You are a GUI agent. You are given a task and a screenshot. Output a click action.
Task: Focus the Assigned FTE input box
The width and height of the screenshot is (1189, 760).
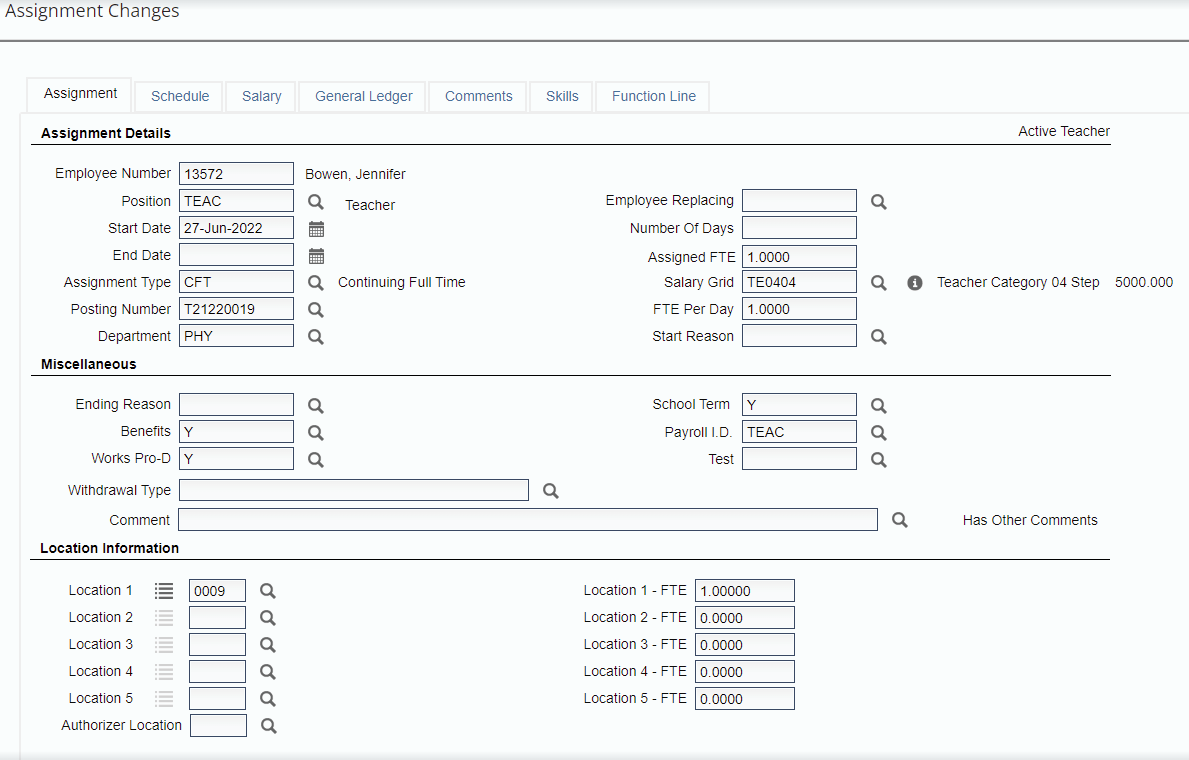point(798,257)
